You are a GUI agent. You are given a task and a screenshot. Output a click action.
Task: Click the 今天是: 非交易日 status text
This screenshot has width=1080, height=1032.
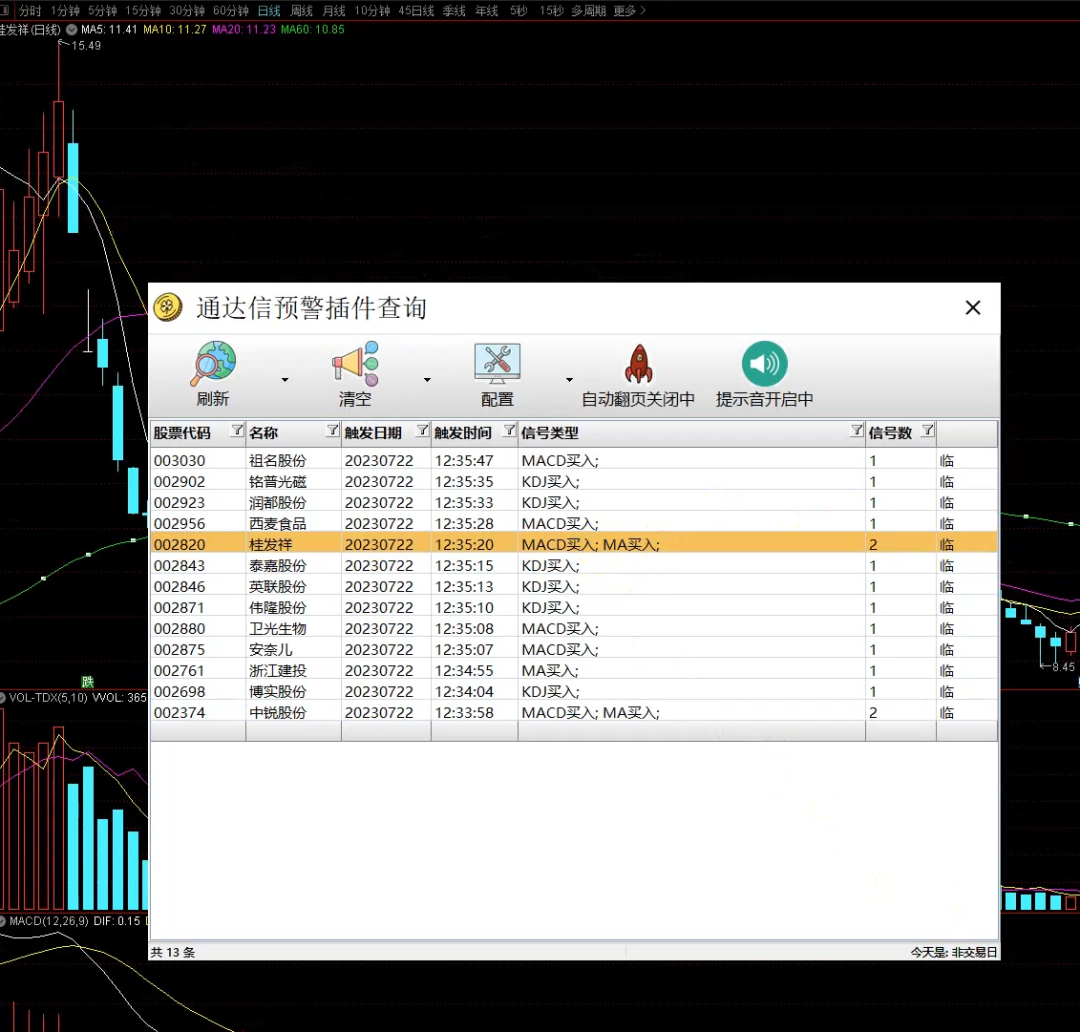coord(954,952)
